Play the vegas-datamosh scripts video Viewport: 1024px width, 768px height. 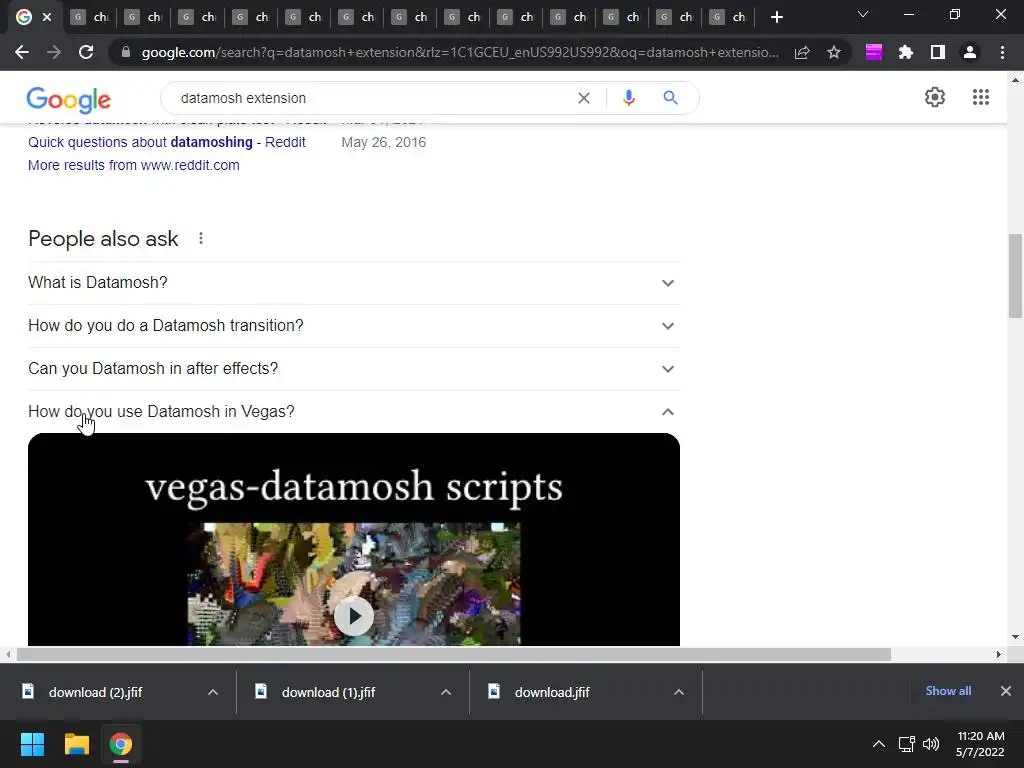354,616
